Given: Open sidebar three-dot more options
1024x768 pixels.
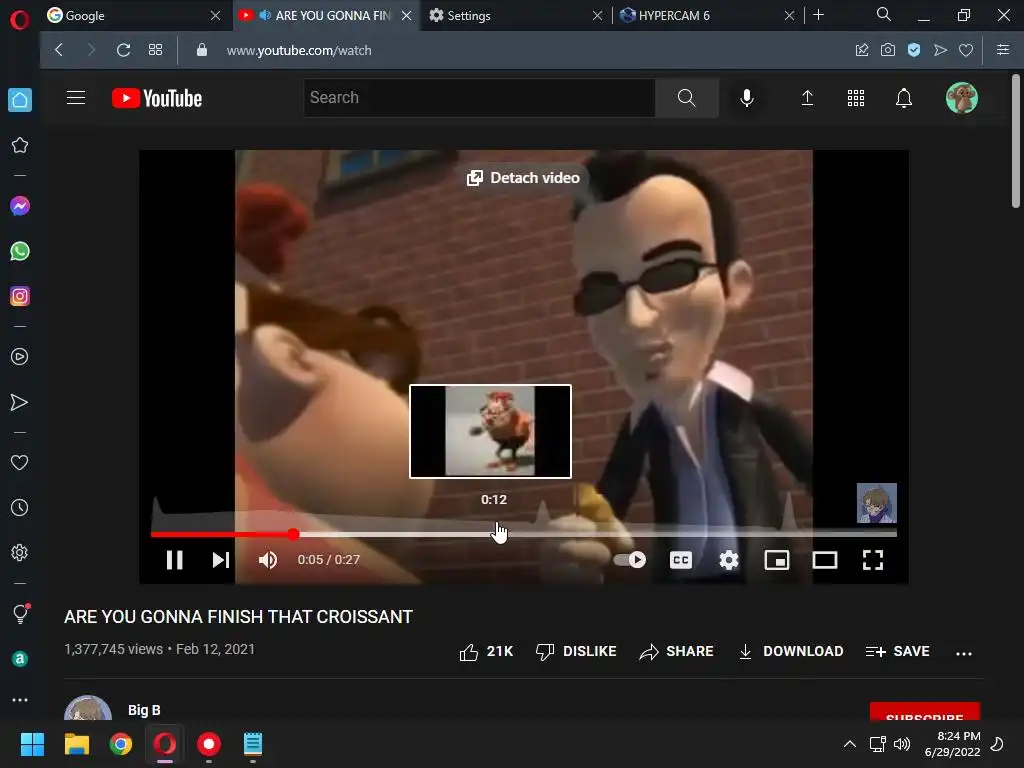Looking at the screenshot, I should click(x=20, y=700).
